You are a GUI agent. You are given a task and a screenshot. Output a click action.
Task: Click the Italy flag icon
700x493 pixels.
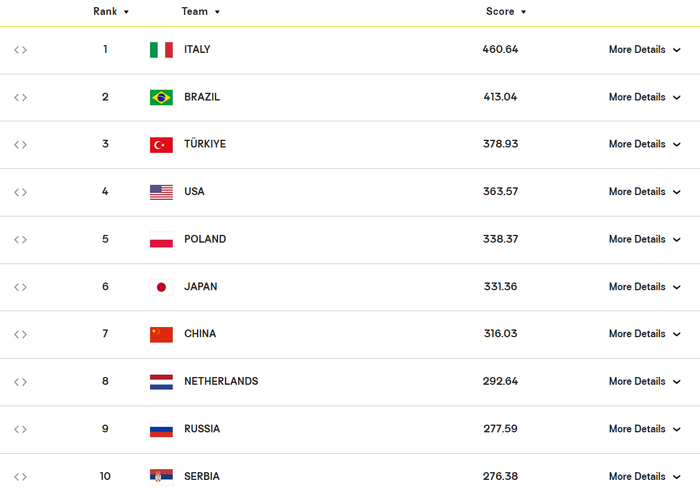pyautogui.click(x=161, y=50)
